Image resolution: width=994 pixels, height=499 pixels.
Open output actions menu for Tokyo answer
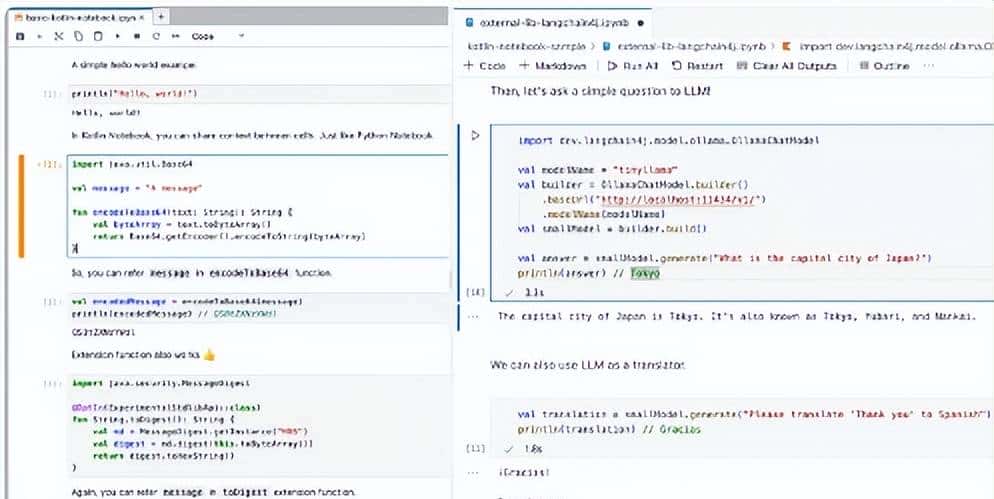(473, 316)
